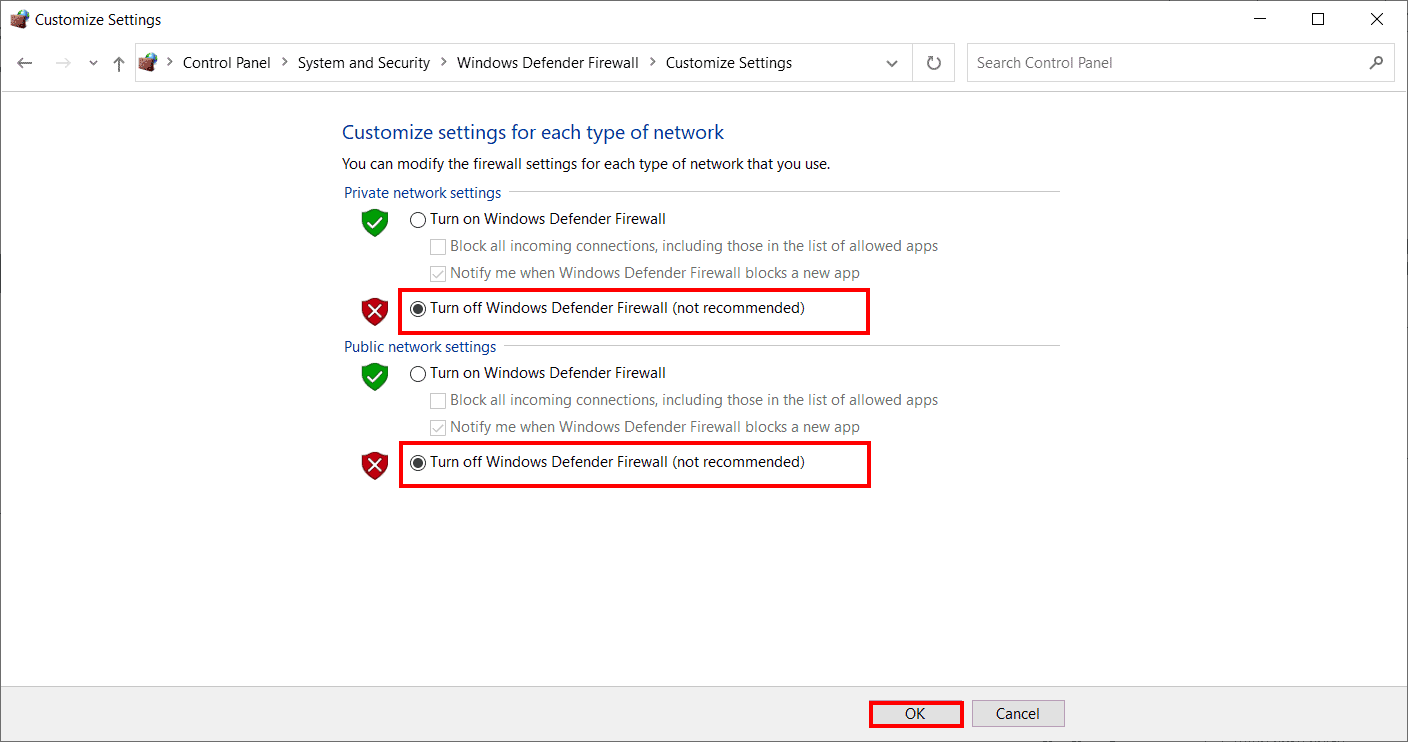
Task: Click green shield icon in Public settings
Action: [x=374, y=376]
